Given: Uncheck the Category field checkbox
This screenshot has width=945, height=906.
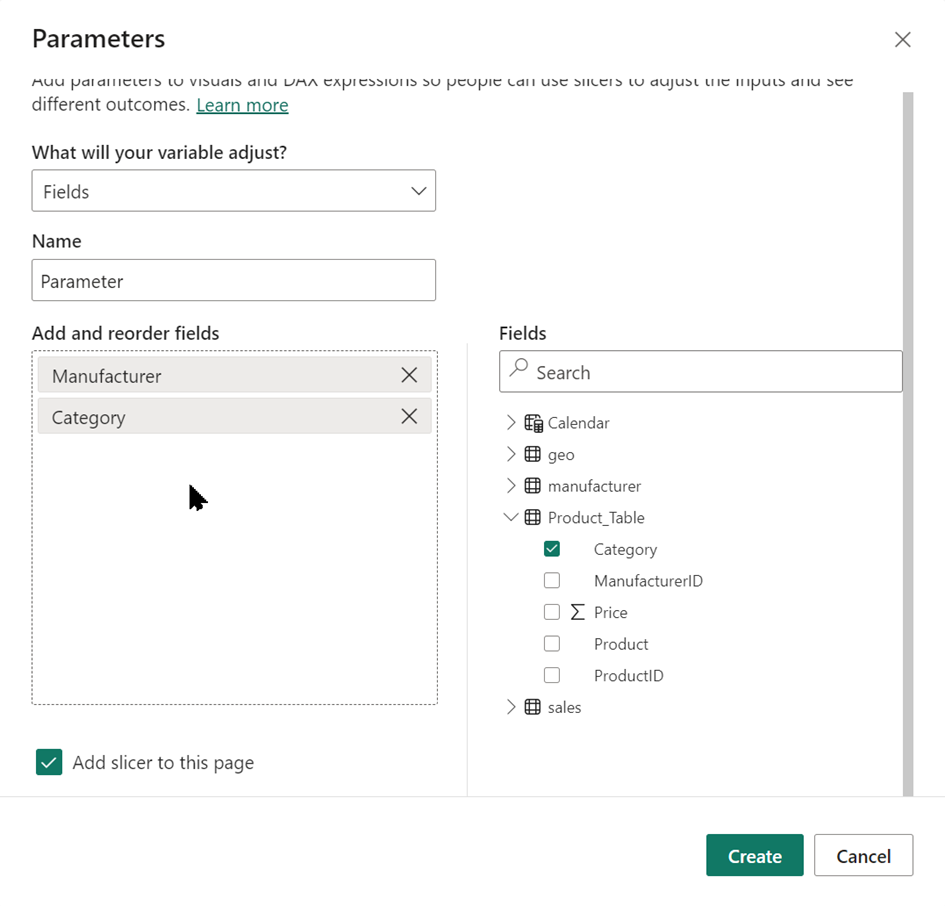Looking at the screenshot, I should pos(552,549).
